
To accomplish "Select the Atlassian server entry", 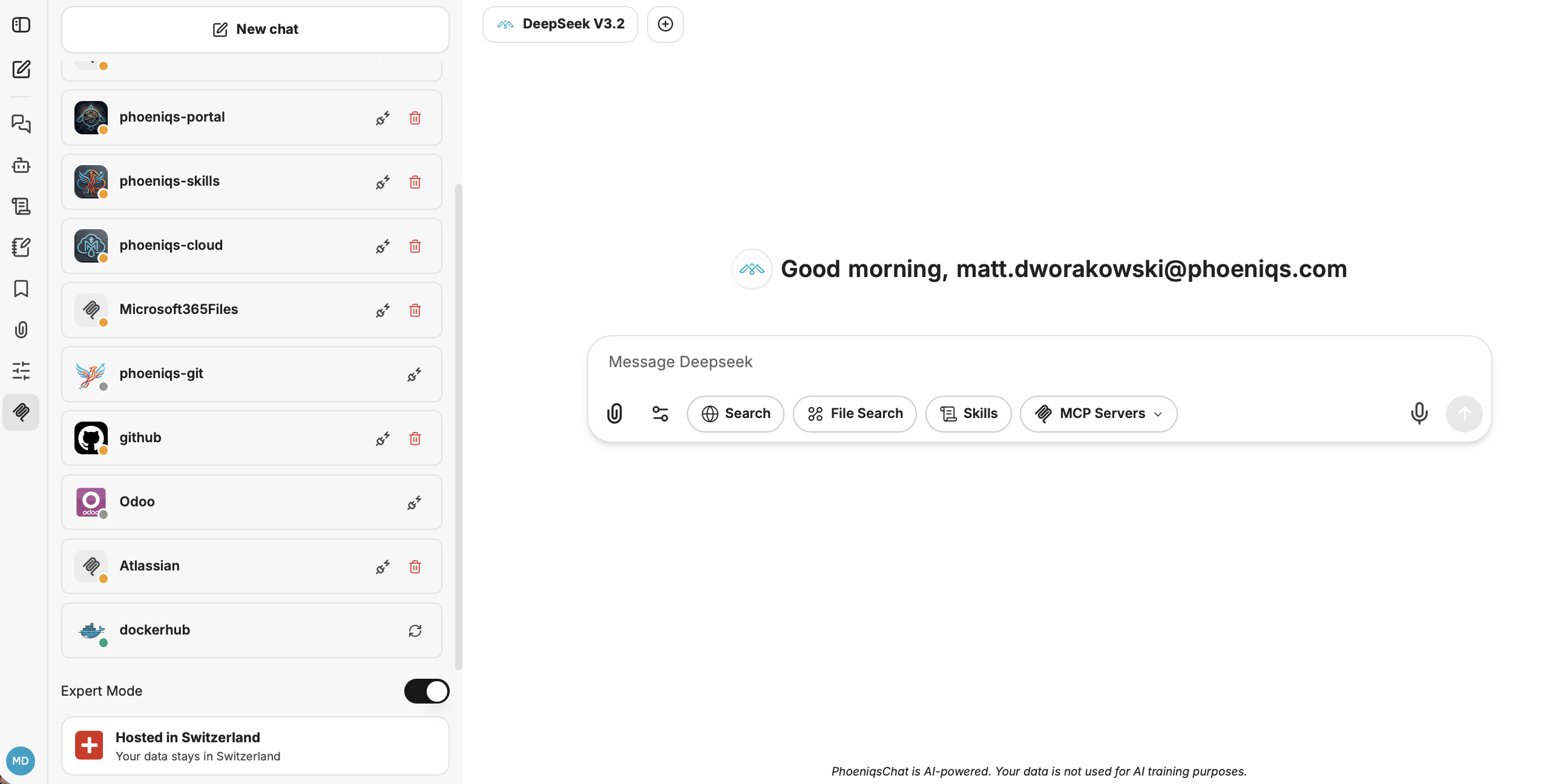I will tap(252, 567).
